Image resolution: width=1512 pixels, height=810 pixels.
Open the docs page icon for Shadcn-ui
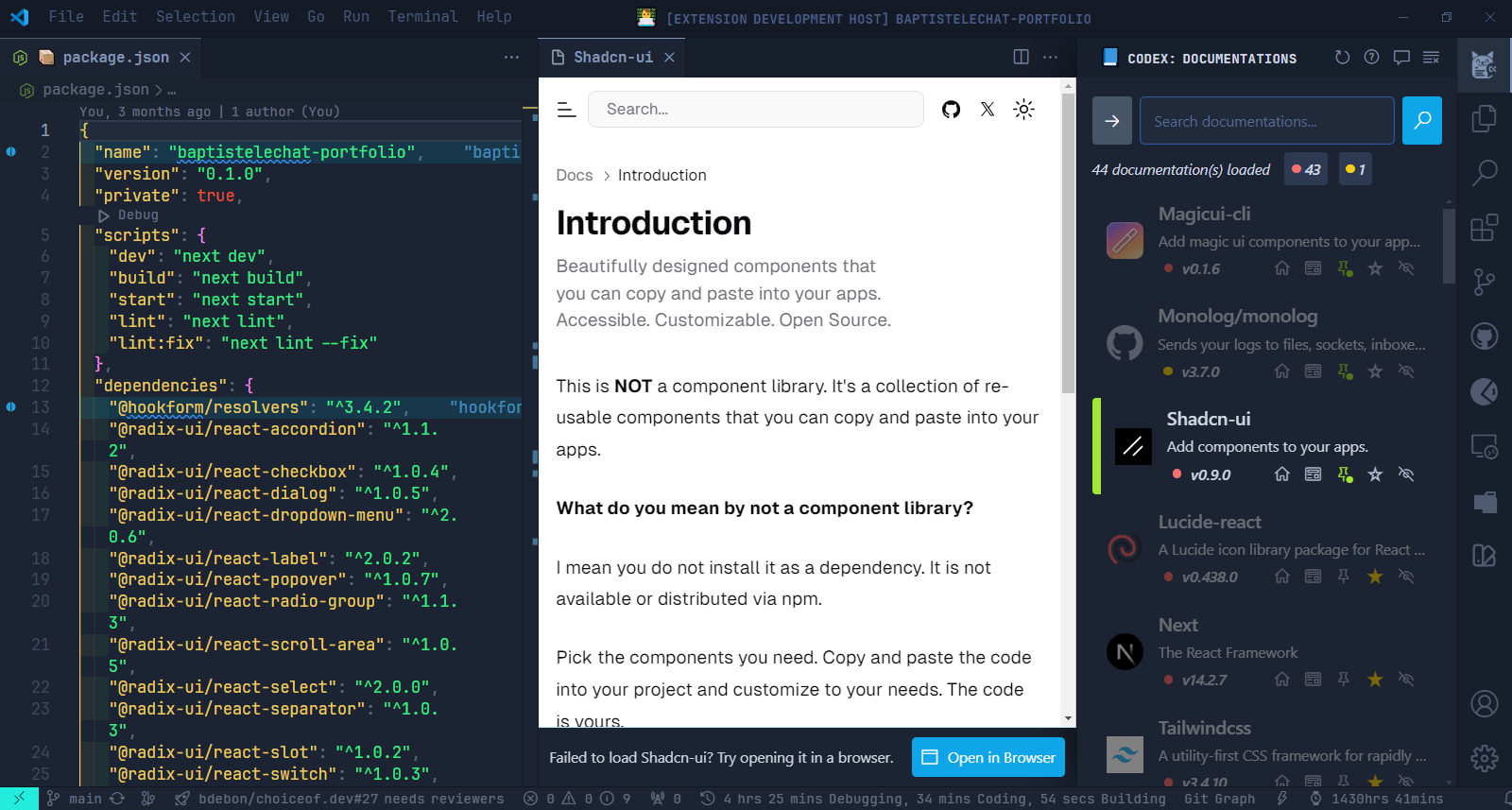pyautogui.click(x=1313, y=474)
